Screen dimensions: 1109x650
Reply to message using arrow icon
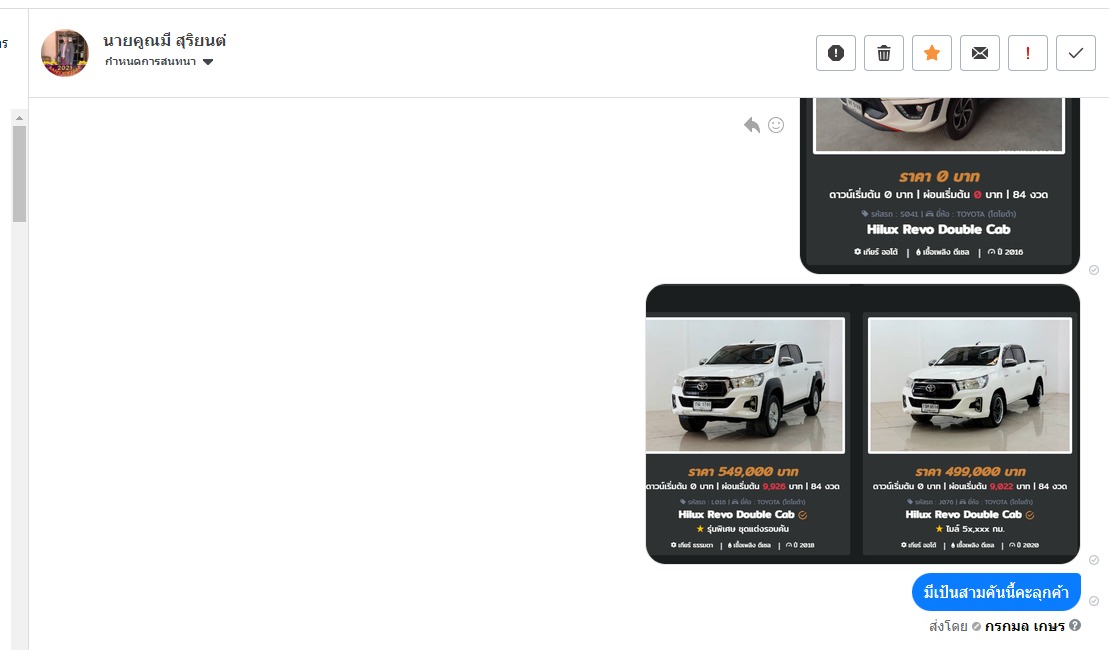[752, 125]
